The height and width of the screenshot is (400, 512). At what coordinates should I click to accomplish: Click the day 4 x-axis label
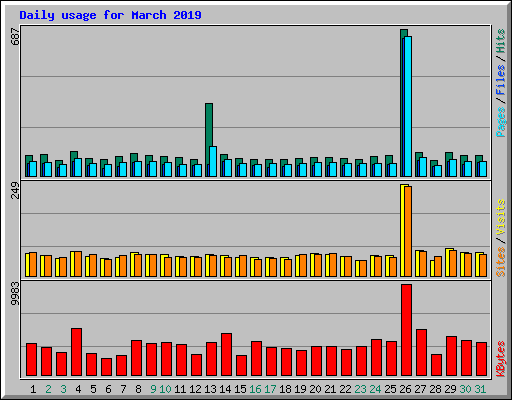(x=78, y=389)
